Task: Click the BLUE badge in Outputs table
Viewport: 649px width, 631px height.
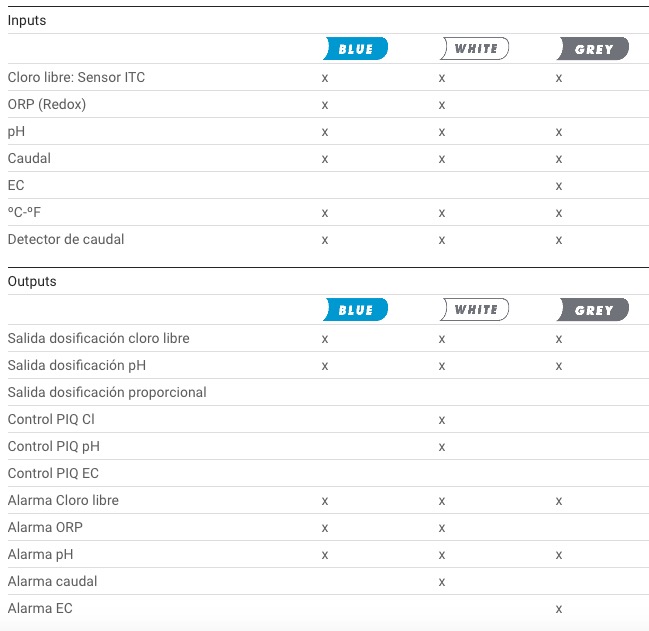Action: pos(356,310)
